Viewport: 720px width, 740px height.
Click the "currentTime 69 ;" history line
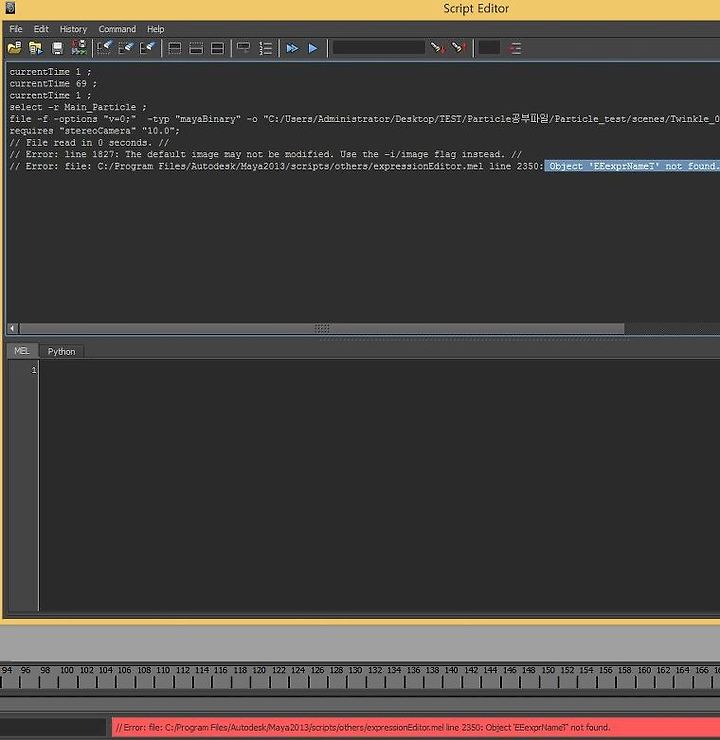pyautogui.click(x=53, y=84)
